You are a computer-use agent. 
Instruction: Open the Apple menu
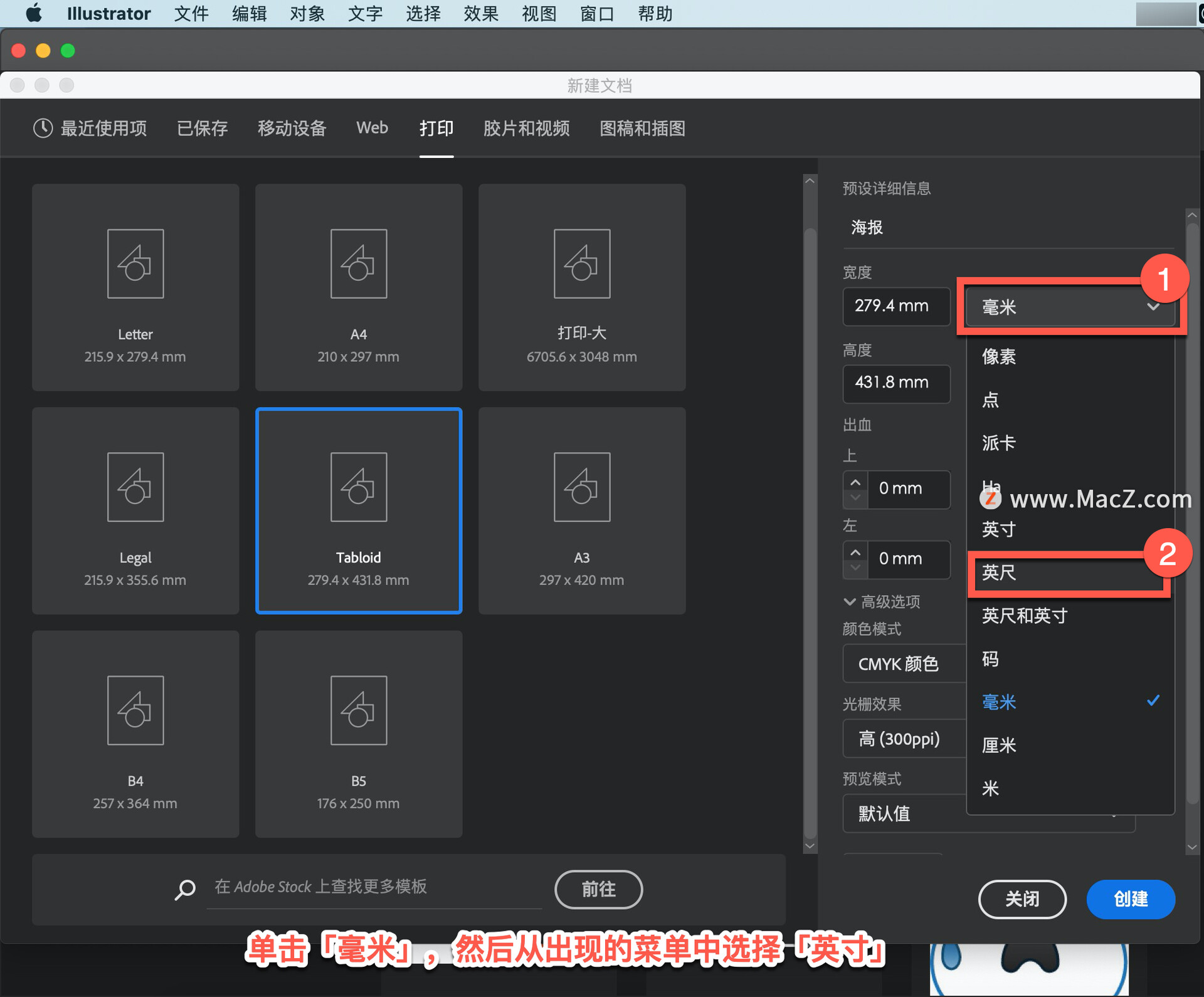[x=34, y=13]
